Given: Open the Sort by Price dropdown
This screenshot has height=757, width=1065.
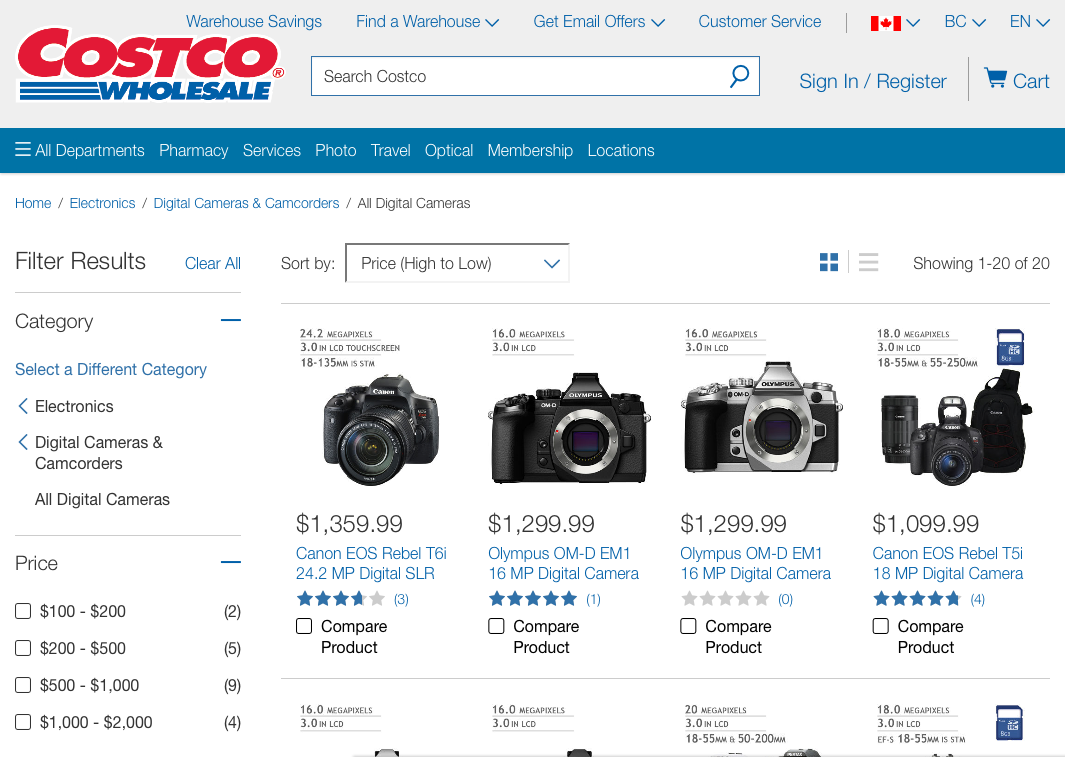Looking at the screenshot, I should click(x=457, y=263).
